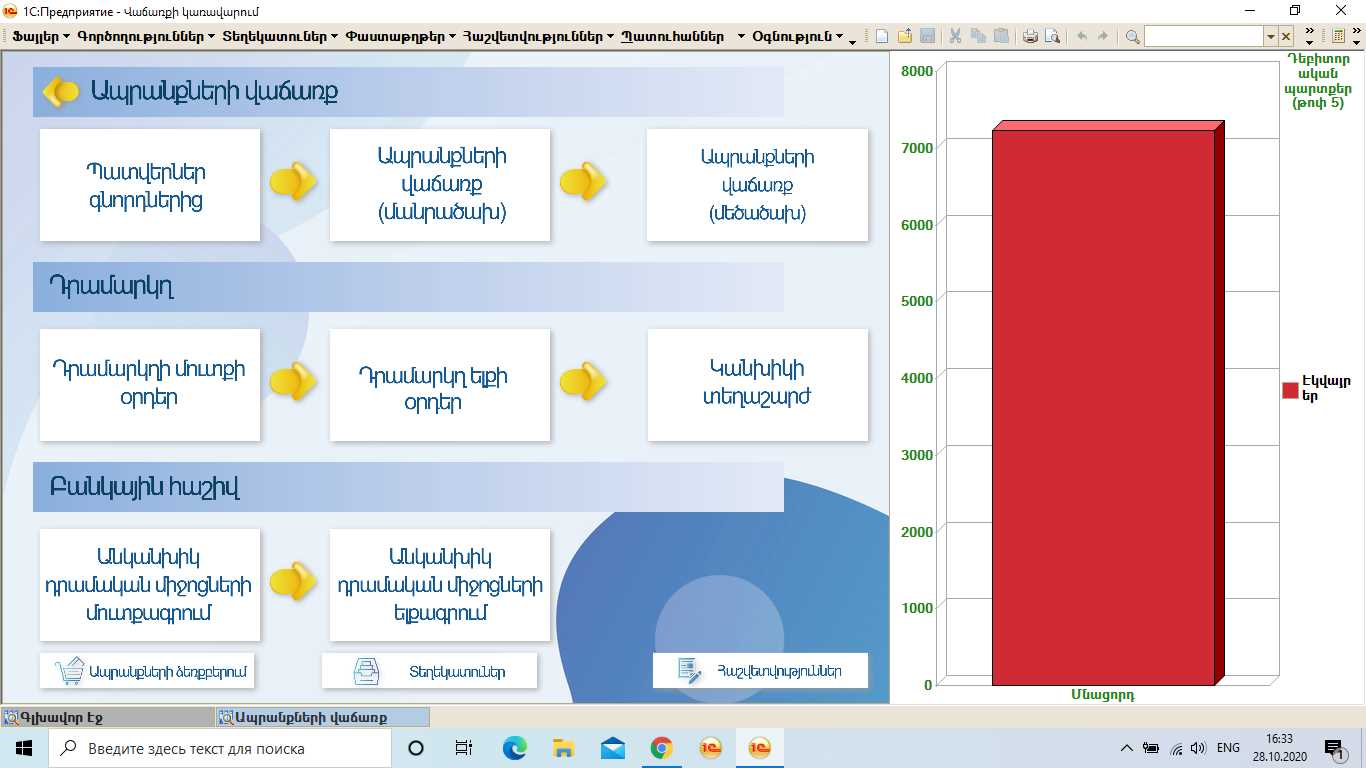1366x768 pixels.
Task: Open Դրամարկղի մուտքի օրդեր tile
Action: pyautogui.click(x=150, y=385)
